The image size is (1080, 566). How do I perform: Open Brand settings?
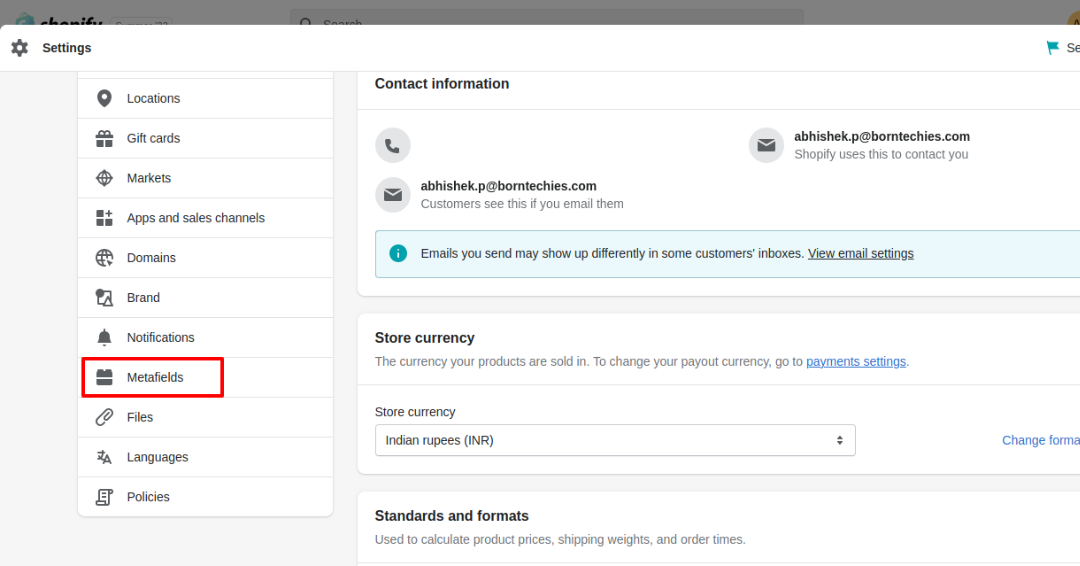[205, 298]
